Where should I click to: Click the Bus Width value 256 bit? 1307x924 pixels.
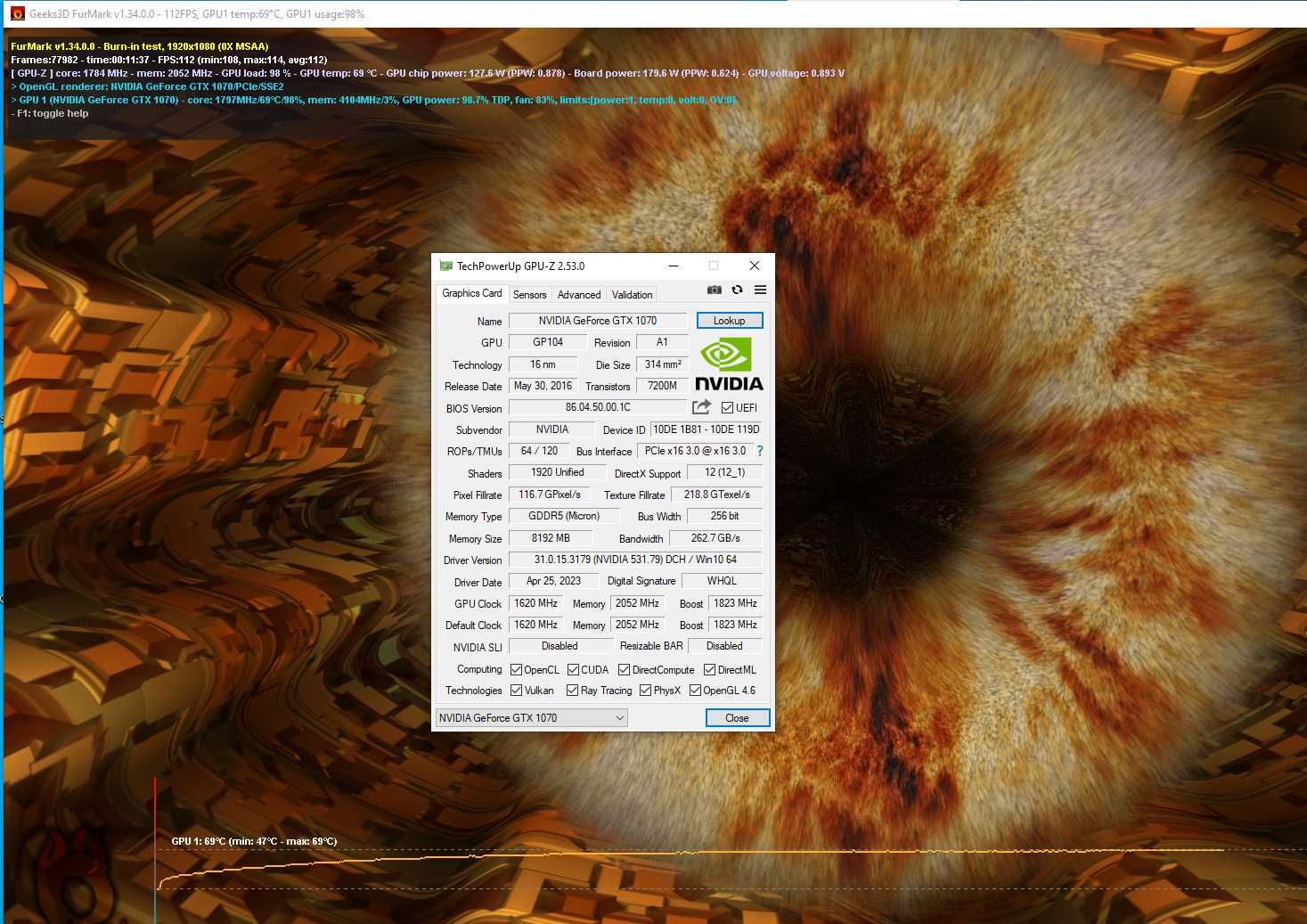click(x=724, y=516)
